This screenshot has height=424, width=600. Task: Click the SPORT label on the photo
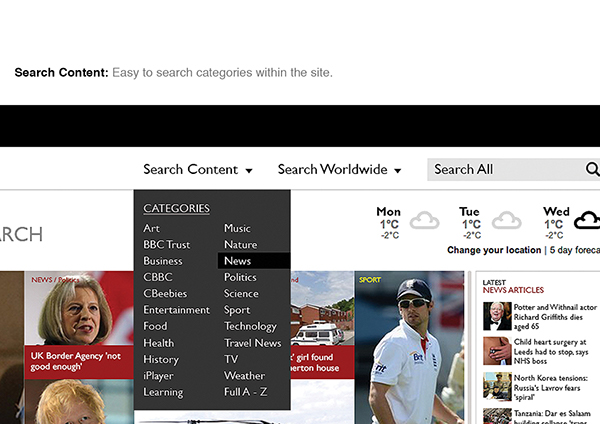click(x=370, y=280)
